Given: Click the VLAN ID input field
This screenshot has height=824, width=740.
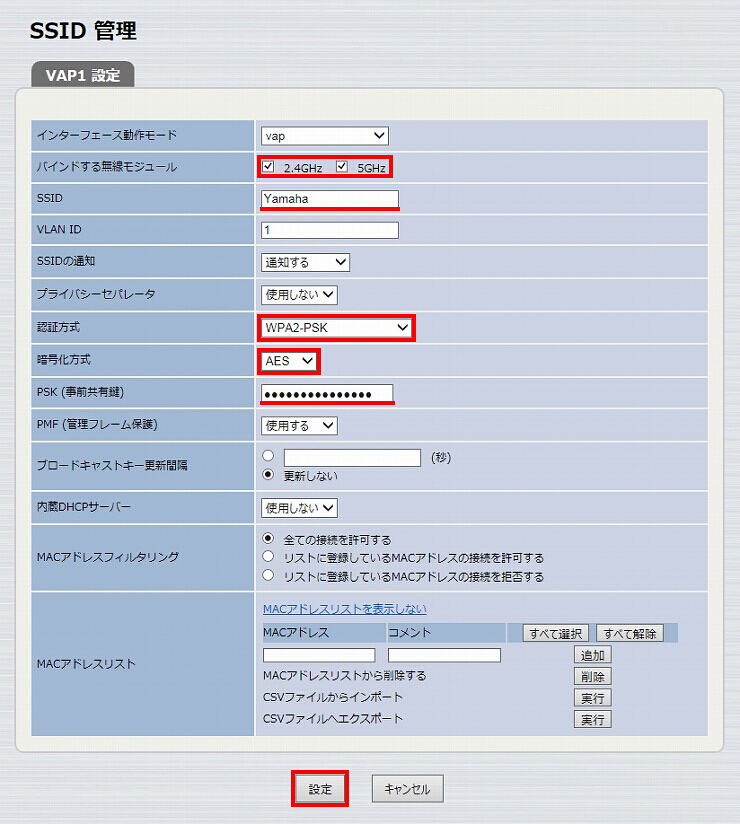Looking at the screenshot, I should (x=330, y=230).
